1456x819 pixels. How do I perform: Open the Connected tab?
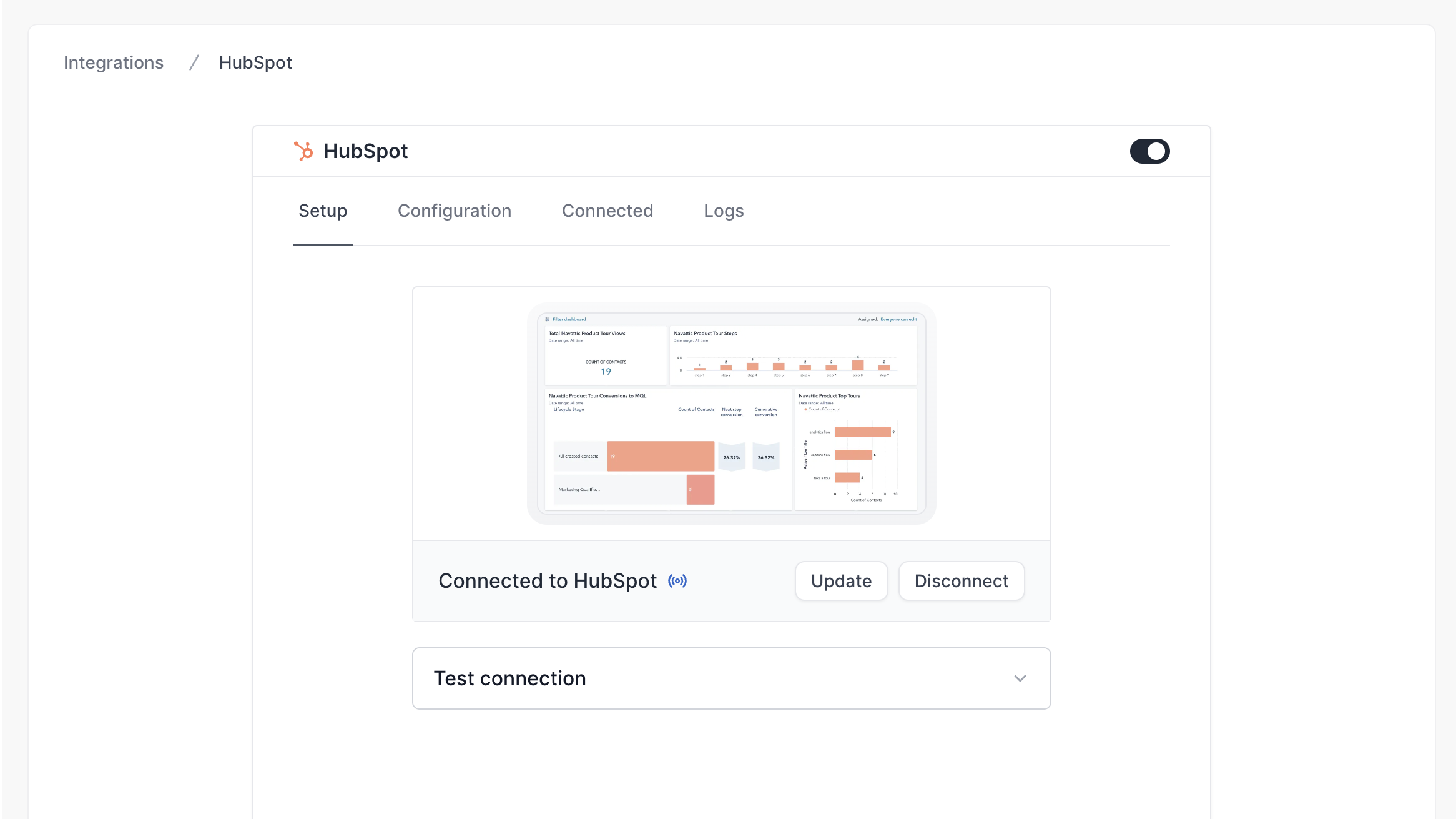pos(607,211)
